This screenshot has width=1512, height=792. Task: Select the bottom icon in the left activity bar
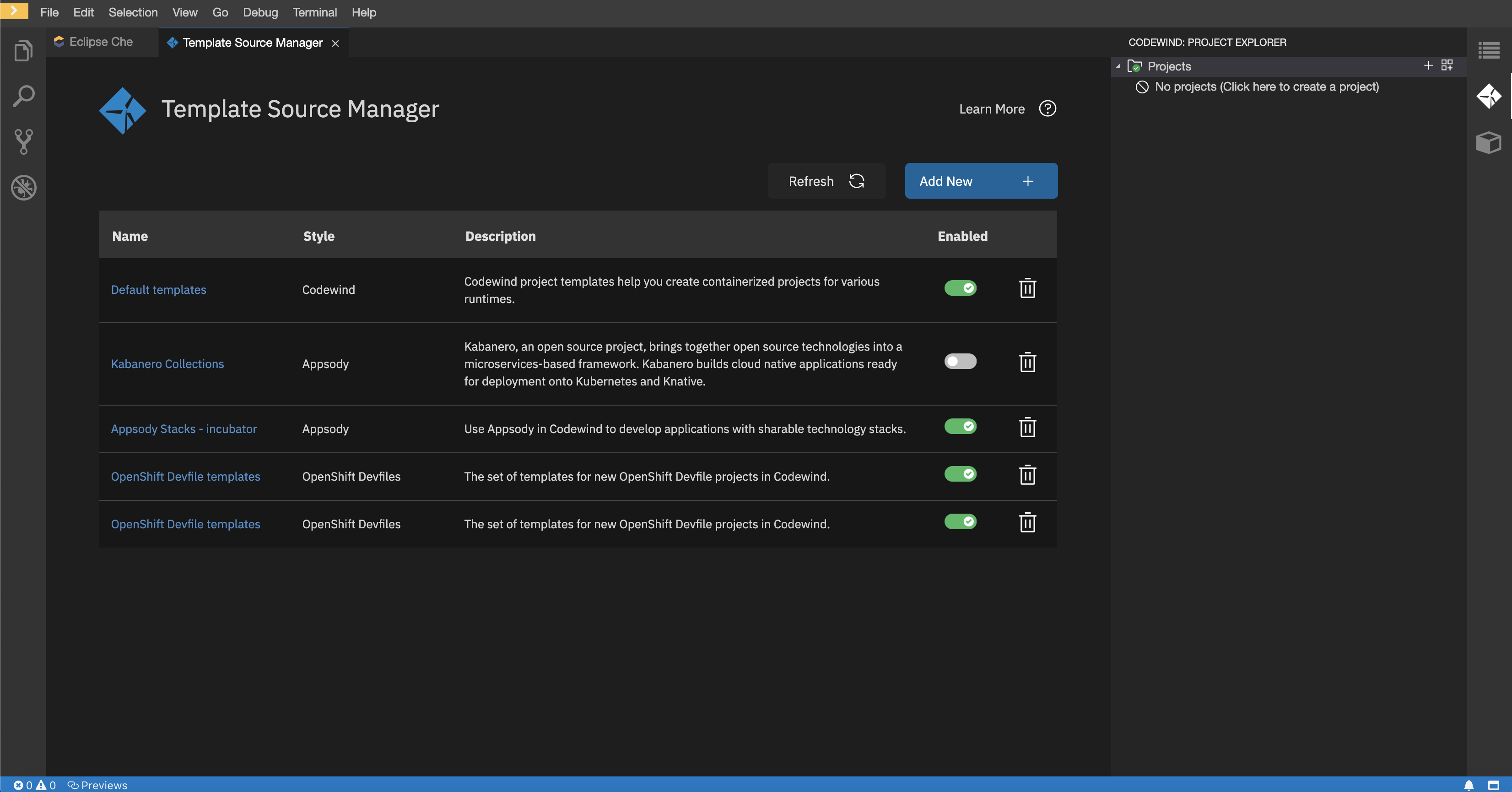pyautogui.click(x=23, y=188)
